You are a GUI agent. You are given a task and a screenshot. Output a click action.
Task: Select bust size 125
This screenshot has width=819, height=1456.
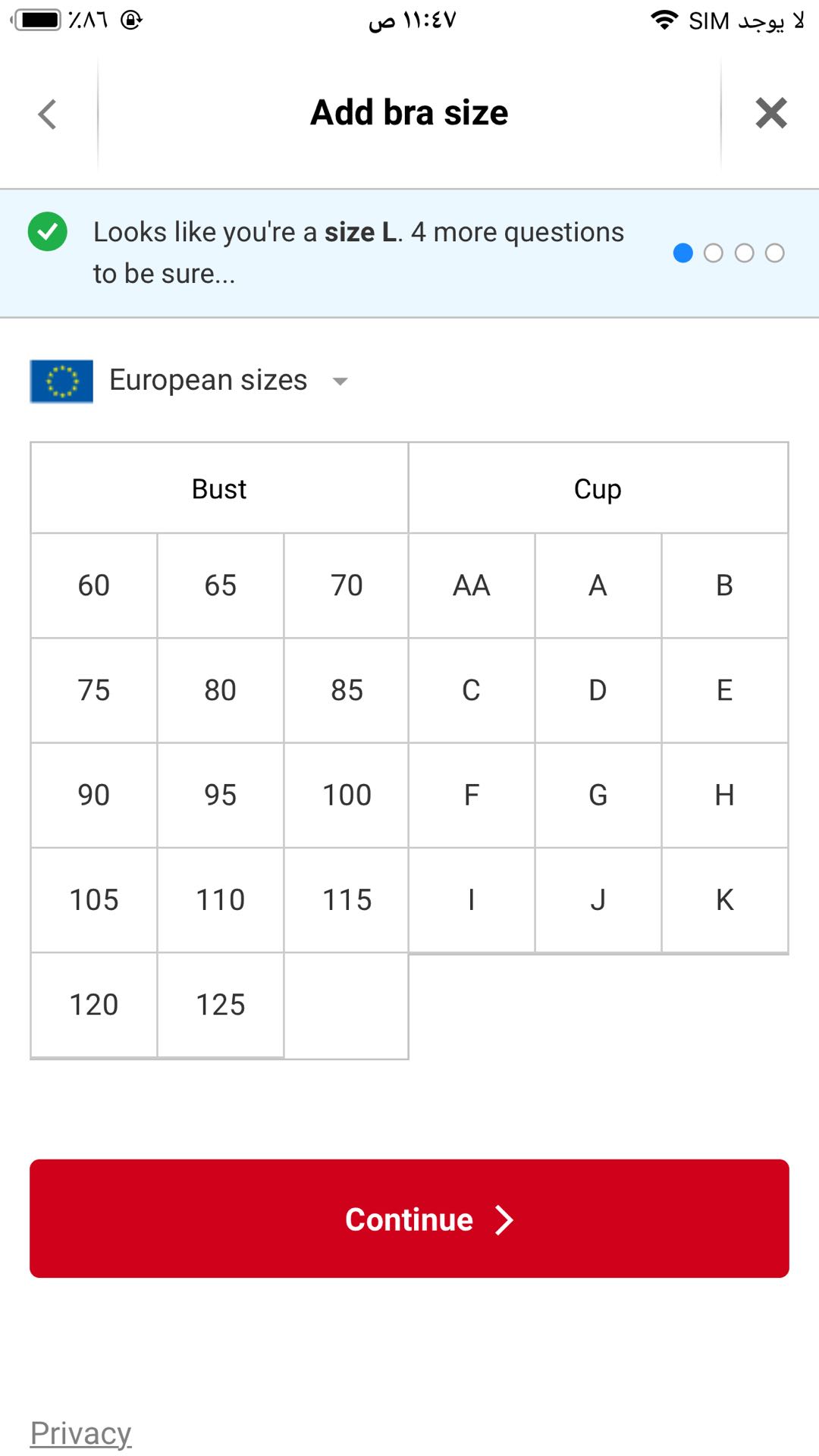tap(221, 1005)
